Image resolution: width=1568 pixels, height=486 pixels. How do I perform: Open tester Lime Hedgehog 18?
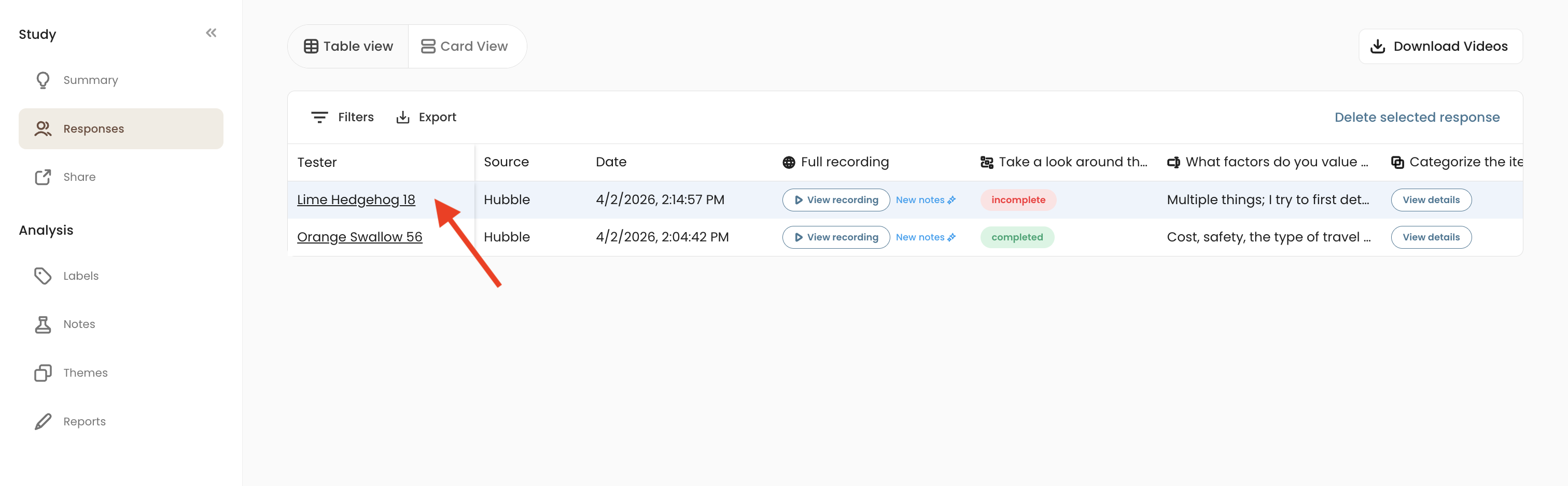pyautogui.click(x=356, y=199)
